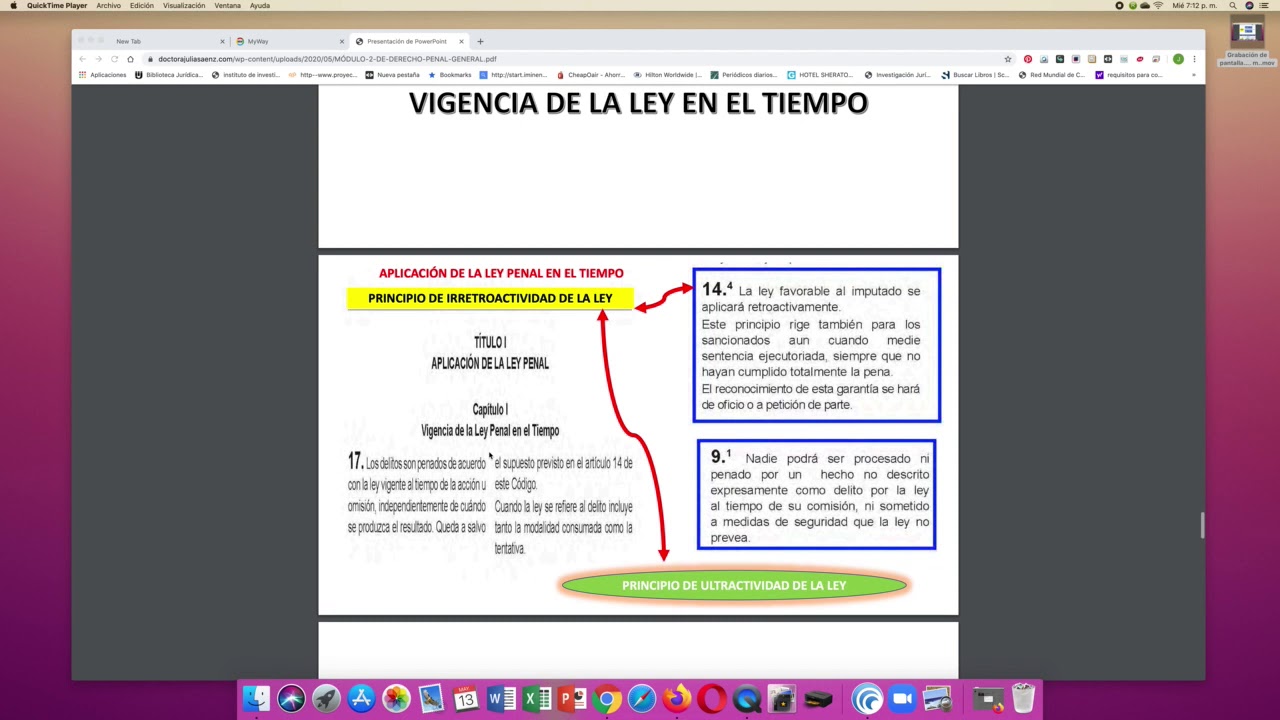Open the Visualización menu

pyautogui.click(x=184, y=6)
